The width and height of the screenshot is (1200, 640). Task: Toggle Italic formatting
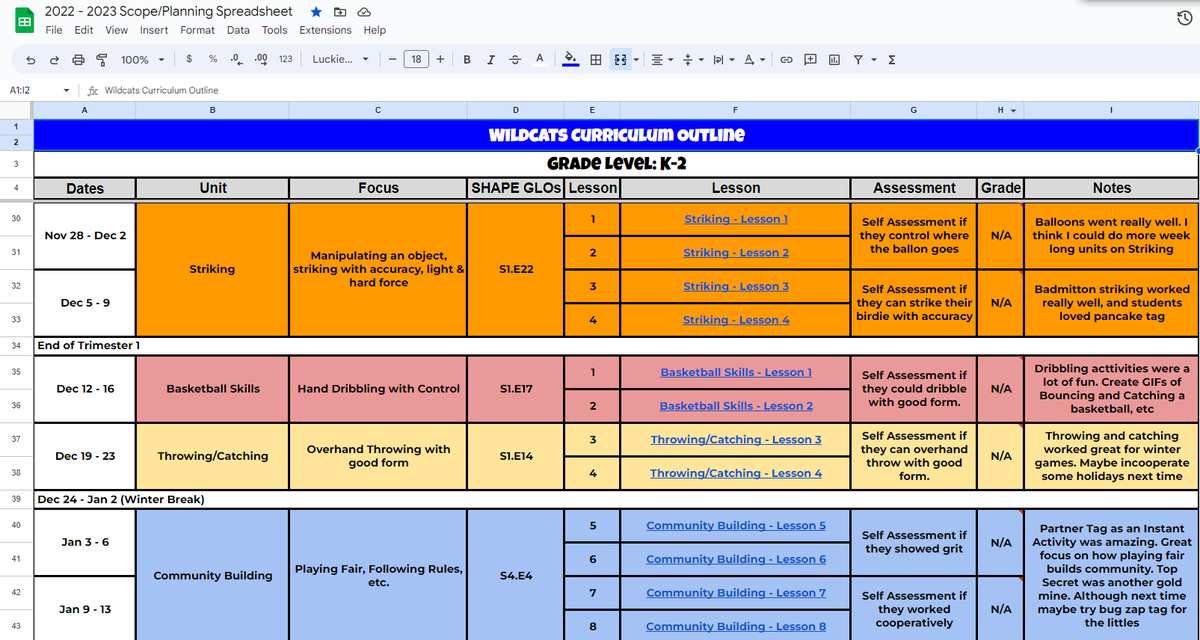(x=491, y=59)
